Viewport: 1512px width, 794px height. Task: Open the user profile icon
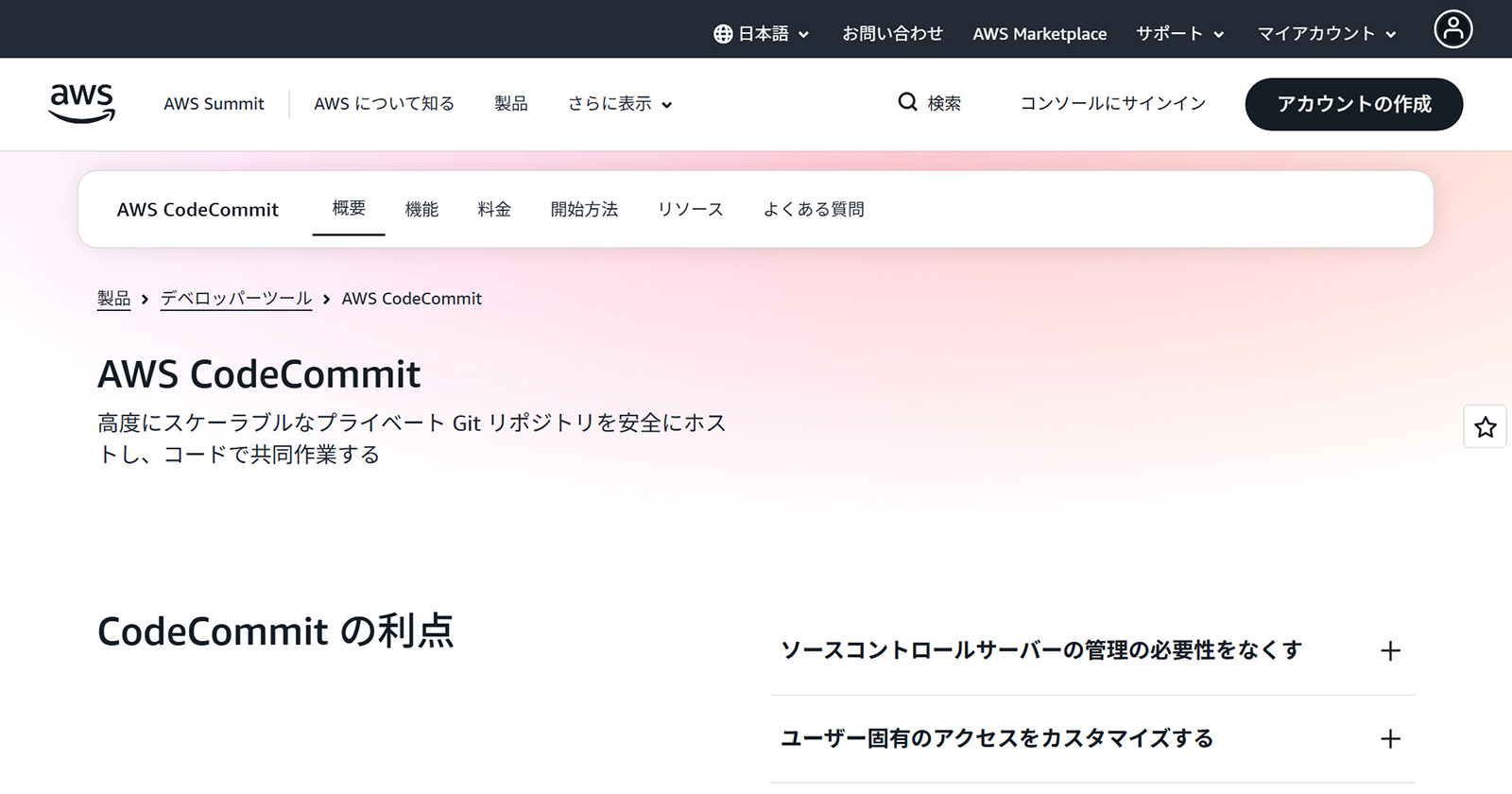click(x=1453, y=29)
